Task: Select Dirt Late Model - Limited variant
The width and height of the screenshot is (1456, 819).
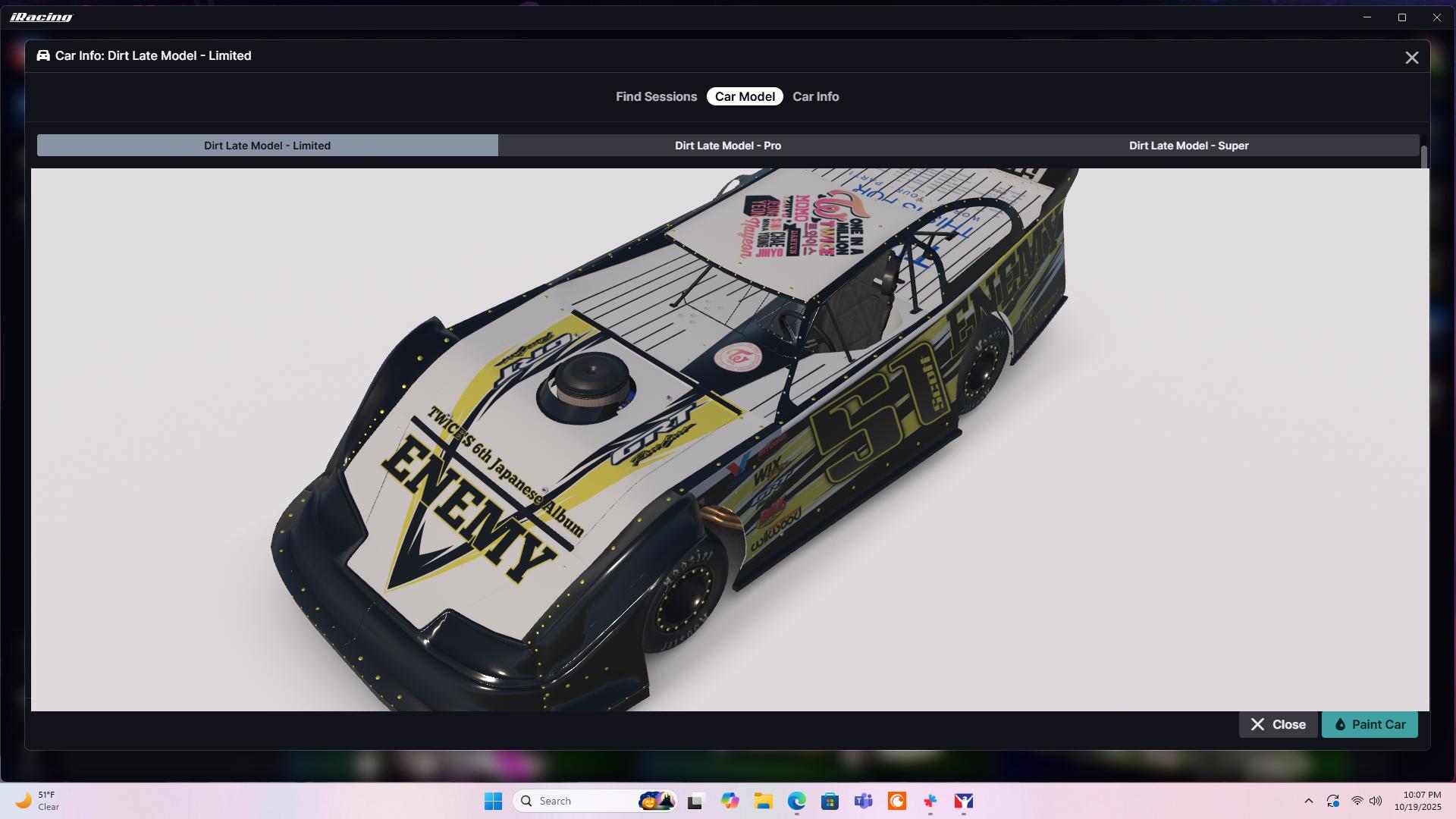Action: click(x=267, y=146)
